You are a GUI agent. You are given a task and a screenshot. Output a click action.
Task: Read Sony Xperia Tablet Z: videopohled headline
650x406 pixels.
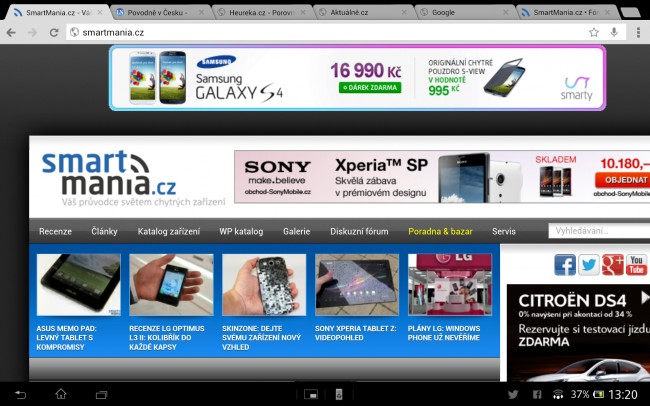click(356, 333)
